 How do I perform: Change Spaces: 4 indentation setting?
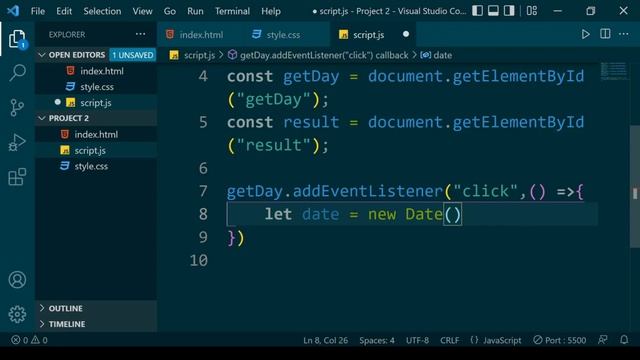pyautogui.click(x=377, y=340)
